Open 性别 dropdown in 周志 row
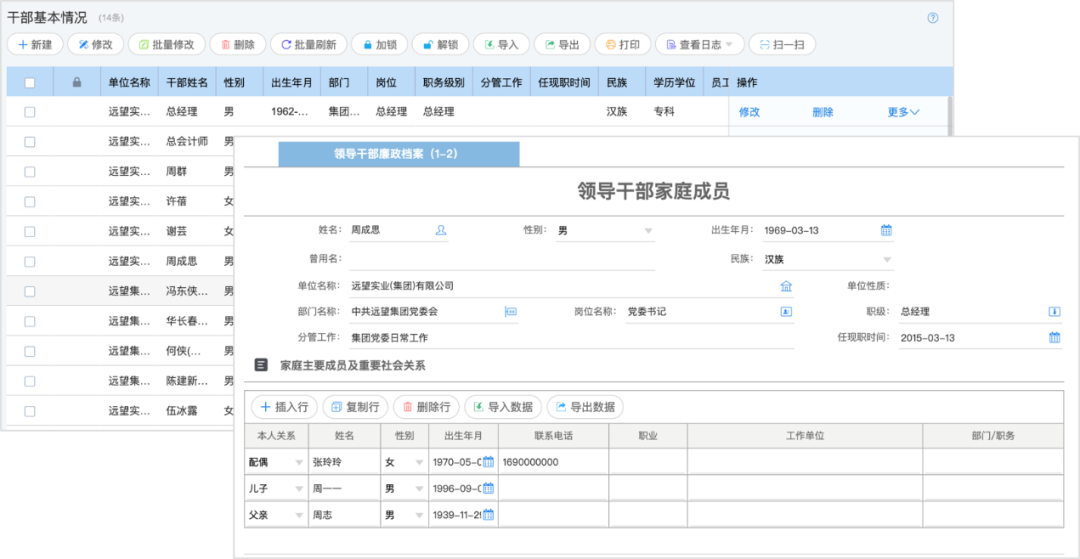Viewport: 1080px width, 559px height. coord(404,514)
